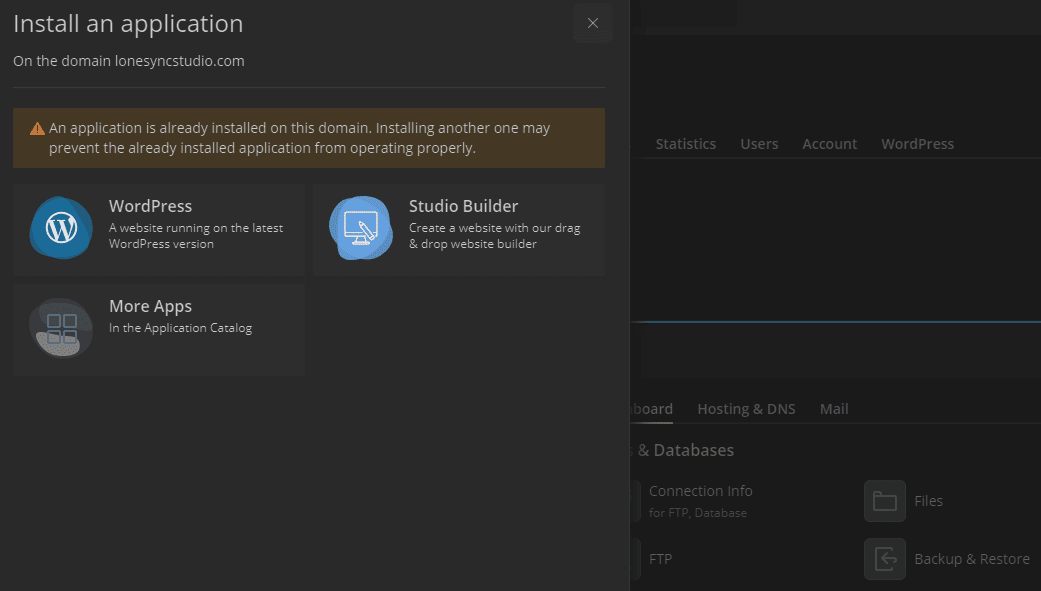Click the Backup & Restore arrow icon
This screenshot has height=591, width=1041.
pos(884,559)
